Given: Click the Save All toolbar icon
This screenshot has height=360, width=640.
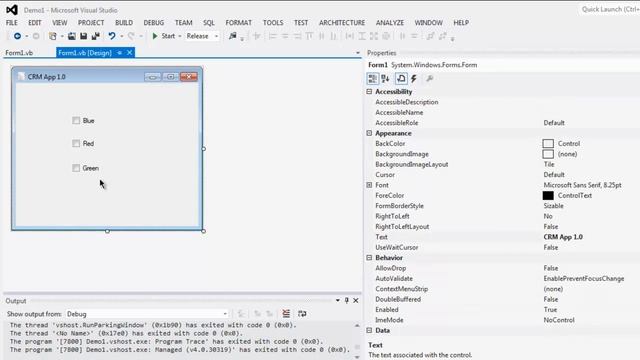Looking at the screenshot, I should (x=96, y=36).
